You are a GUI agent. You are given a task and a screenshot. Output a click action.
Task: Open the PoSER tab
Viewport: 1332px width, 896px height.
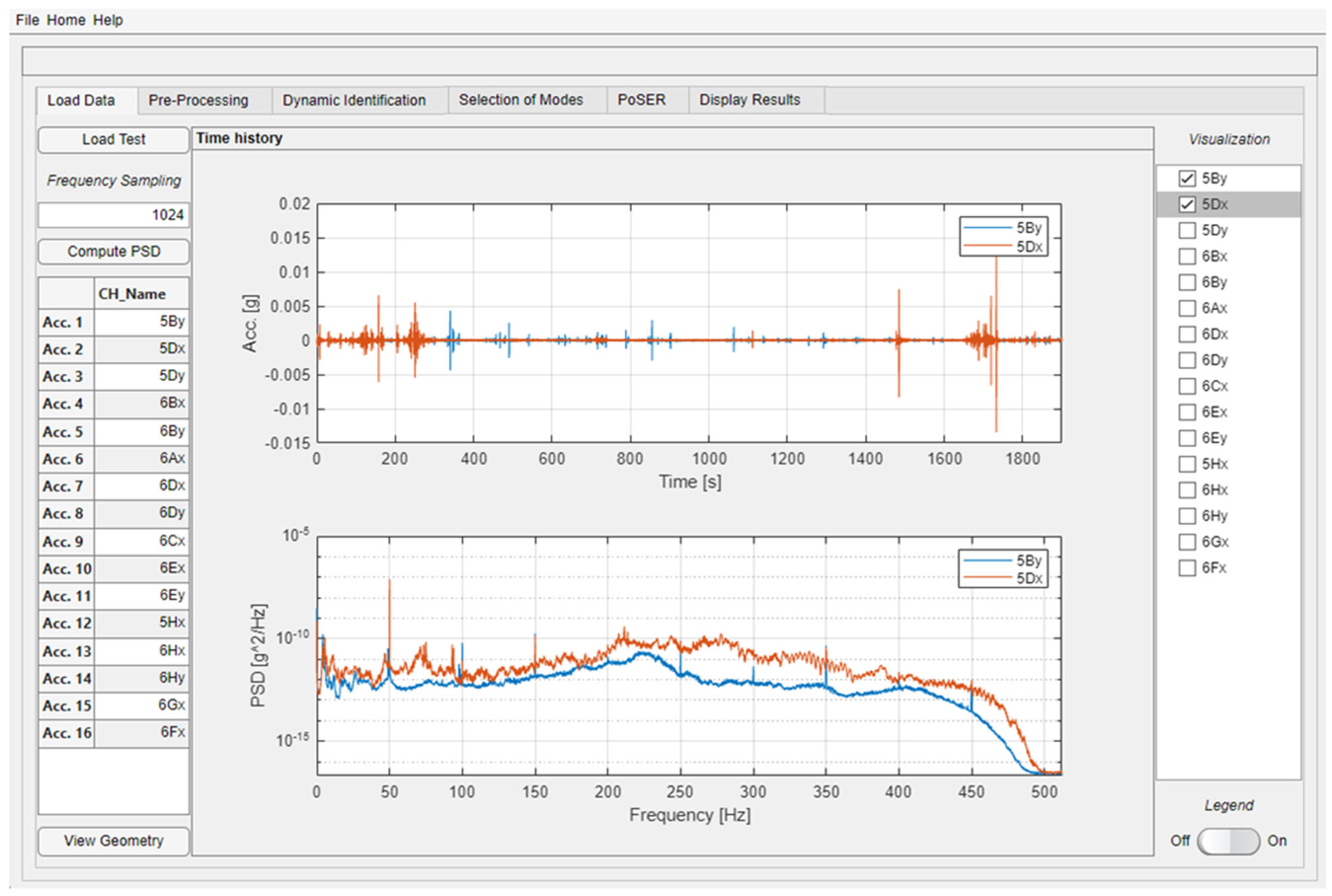(x=641, y=100)
